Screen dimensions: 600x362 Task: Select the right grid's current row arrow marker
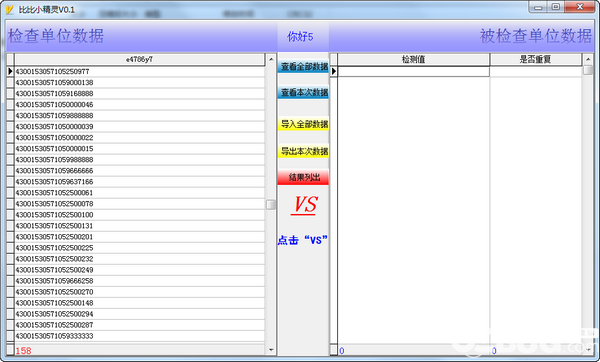[334, 72]
